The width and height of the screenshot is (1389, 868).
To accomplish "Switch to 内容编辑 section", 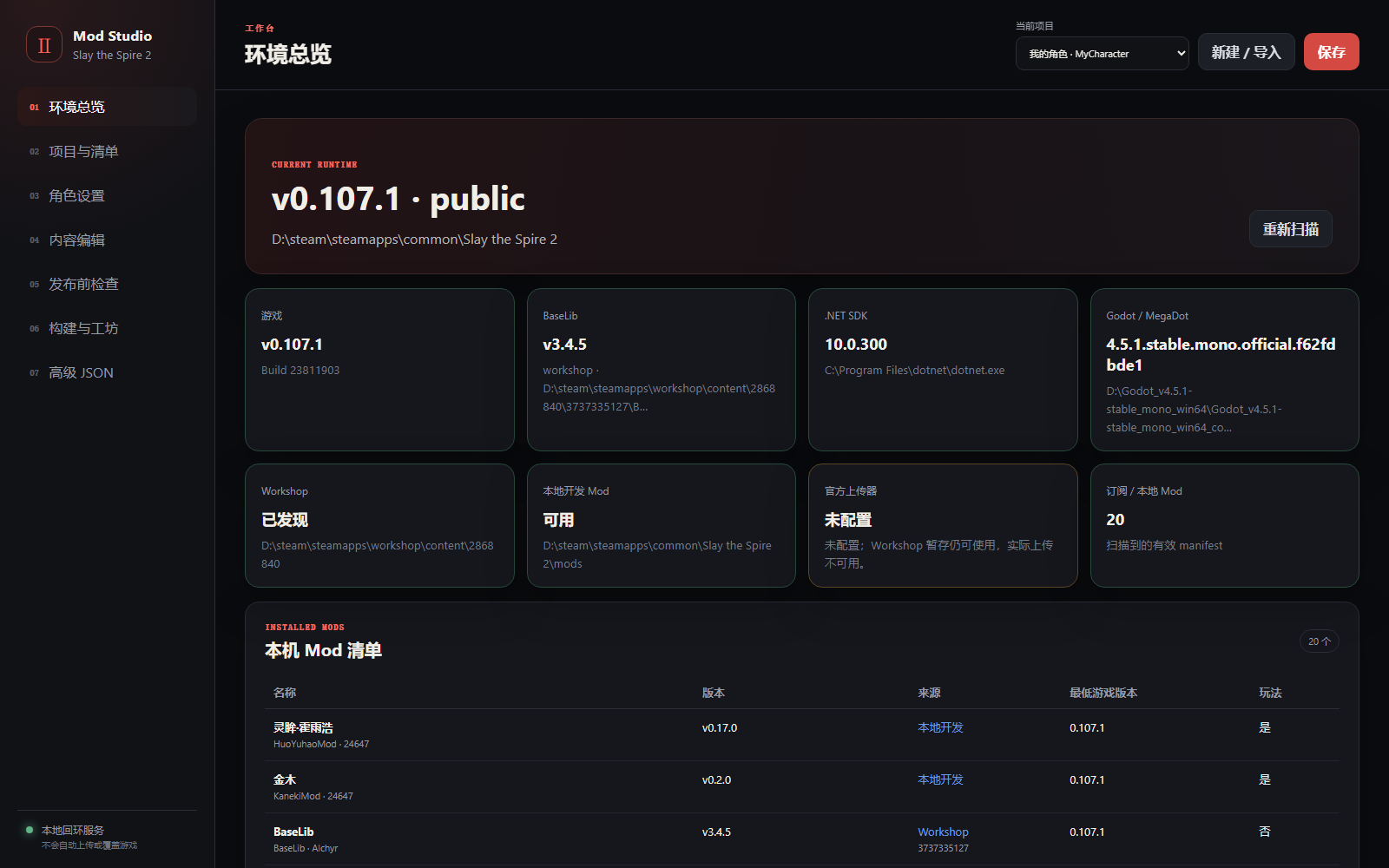I will coord(107,240).
